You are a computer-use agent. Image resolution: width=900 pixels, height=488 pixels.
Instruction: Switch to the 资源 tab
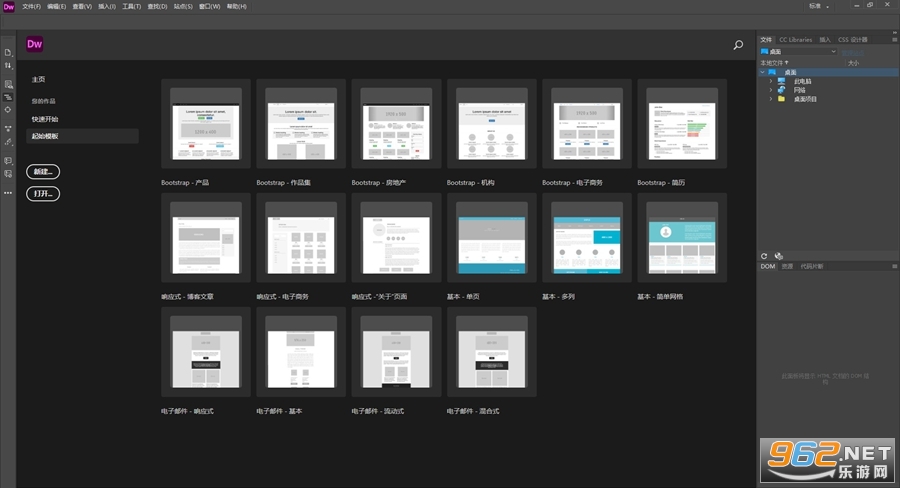(x=787, y=266)
